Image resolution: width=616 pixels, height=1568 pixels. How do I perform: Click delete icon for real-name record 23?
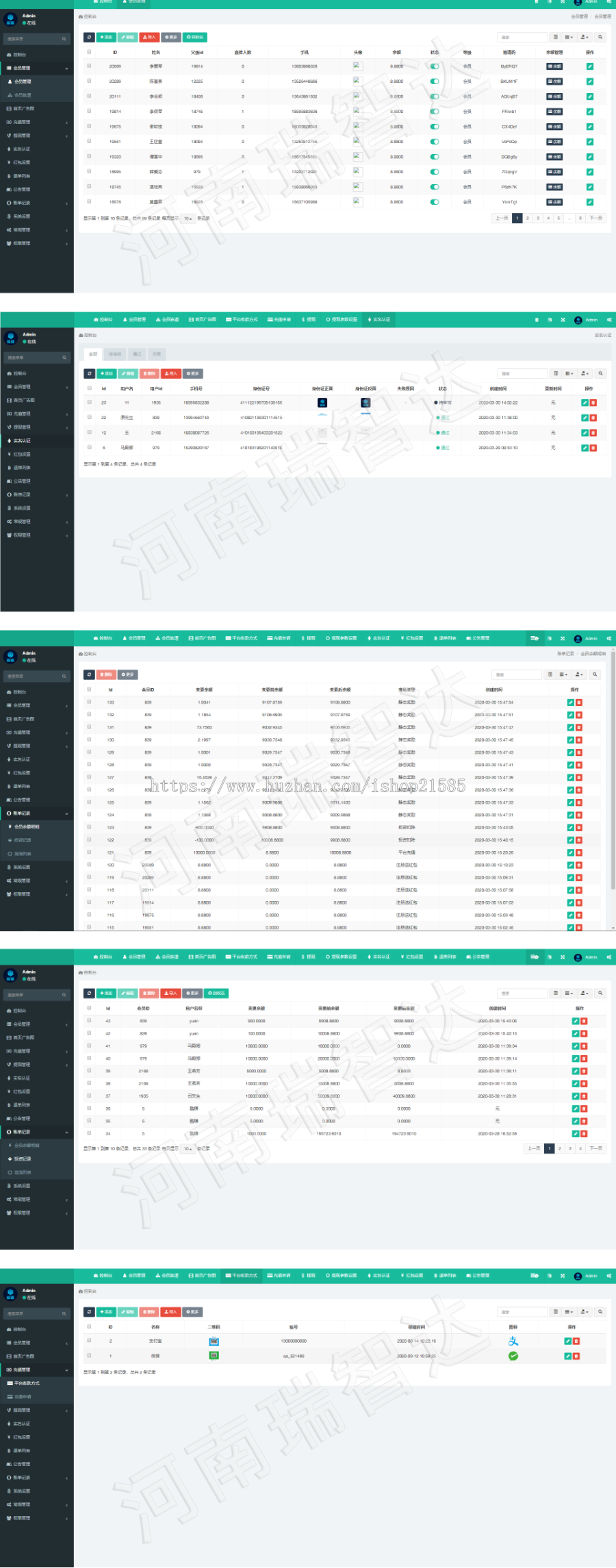tap(593, 403)
